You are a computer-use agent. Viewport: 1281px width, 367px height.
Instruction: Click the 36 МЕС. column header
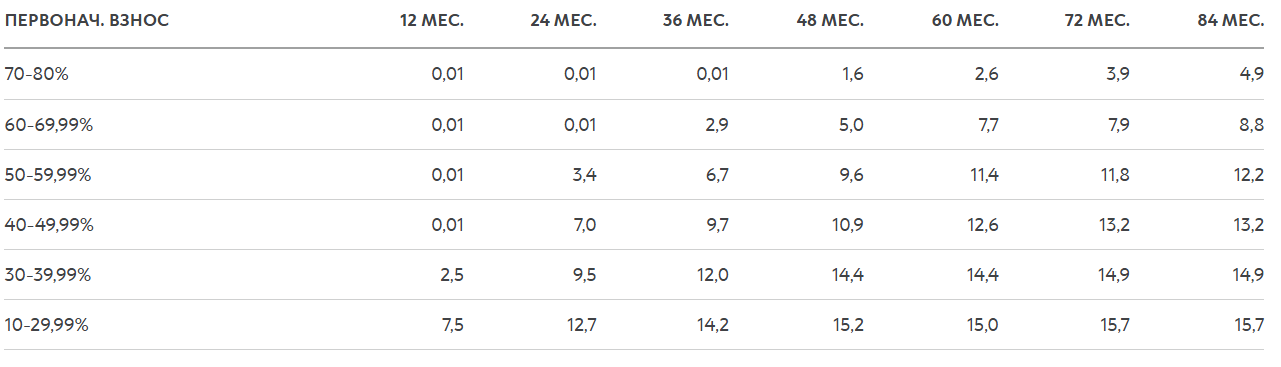tap(696, 22)
